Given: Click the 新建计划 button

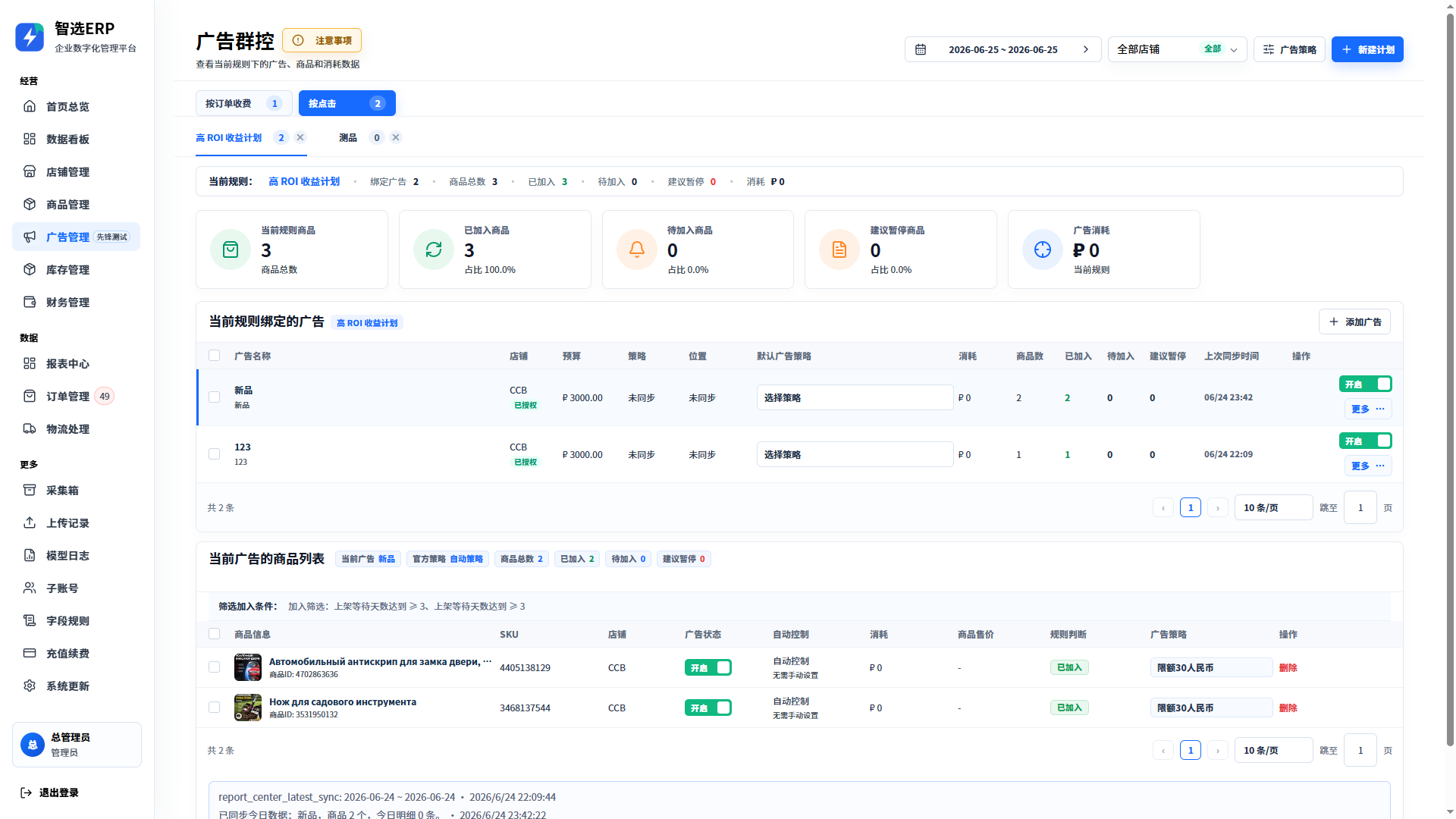Looking at the screenshot, I should [x=1367, y=49].
